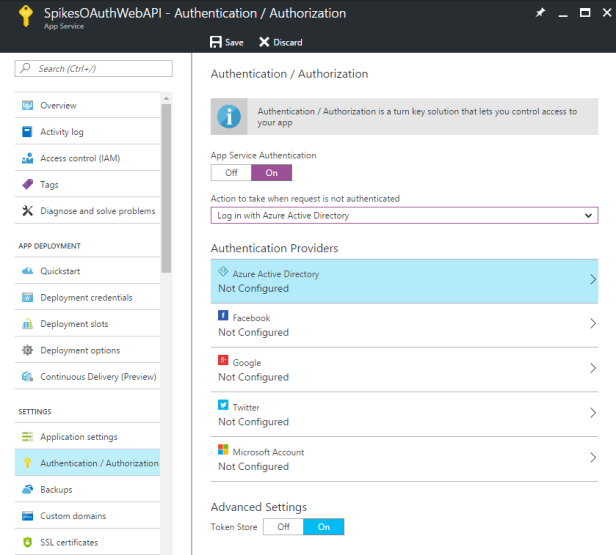Screen dimensions: 616x555
Task: Click the Deployment options gear icon
Action: pos(28,350)
